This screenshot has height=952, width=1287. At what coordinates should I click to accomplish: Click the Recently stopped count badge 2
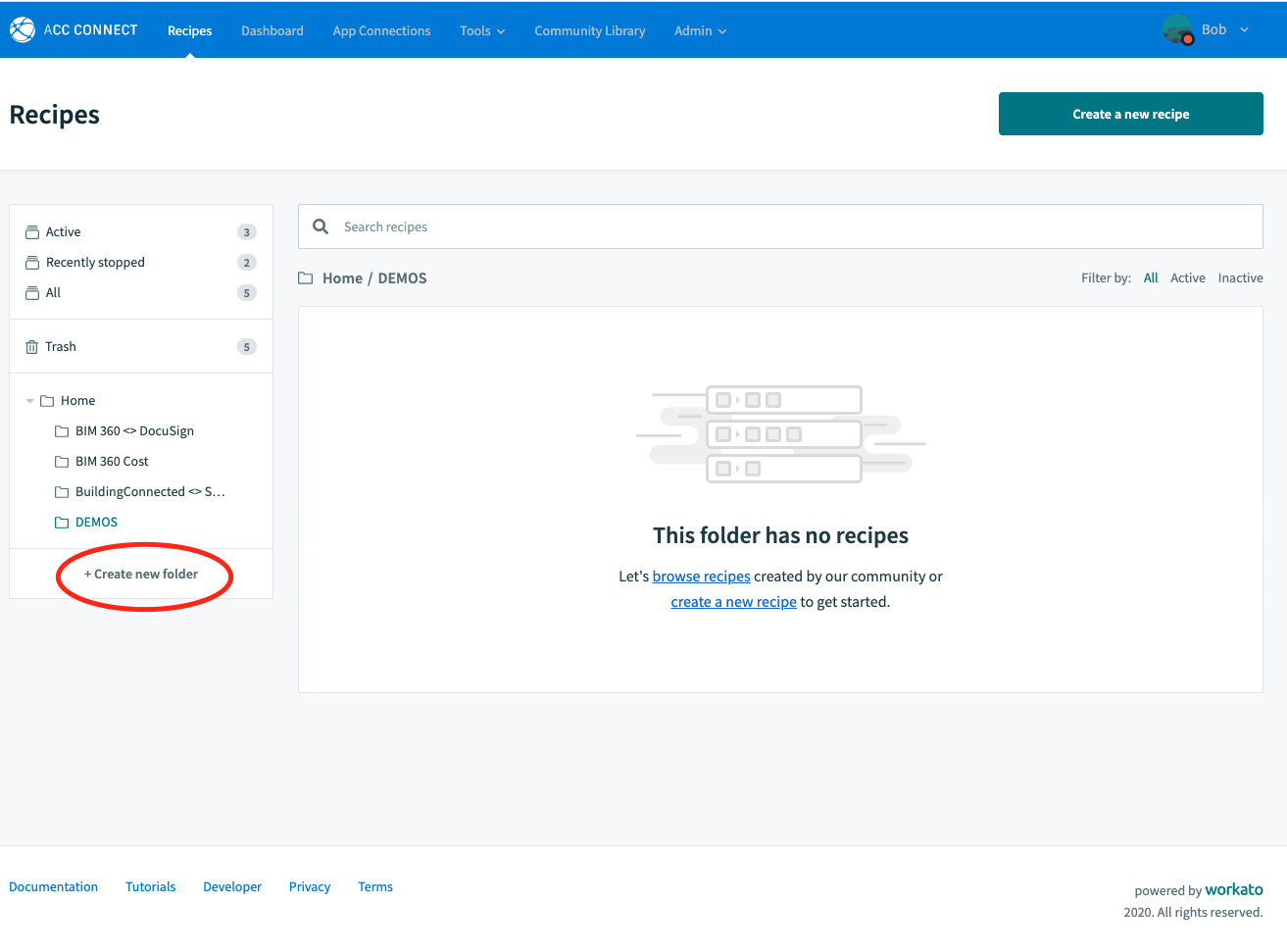click(247, 263)
